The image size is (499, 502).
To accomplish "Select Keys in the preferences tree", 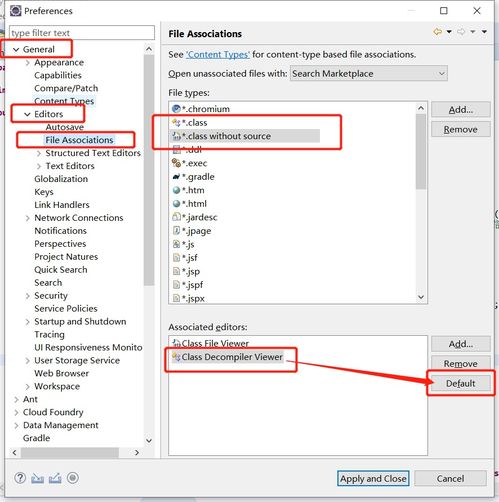I will 44,192.
